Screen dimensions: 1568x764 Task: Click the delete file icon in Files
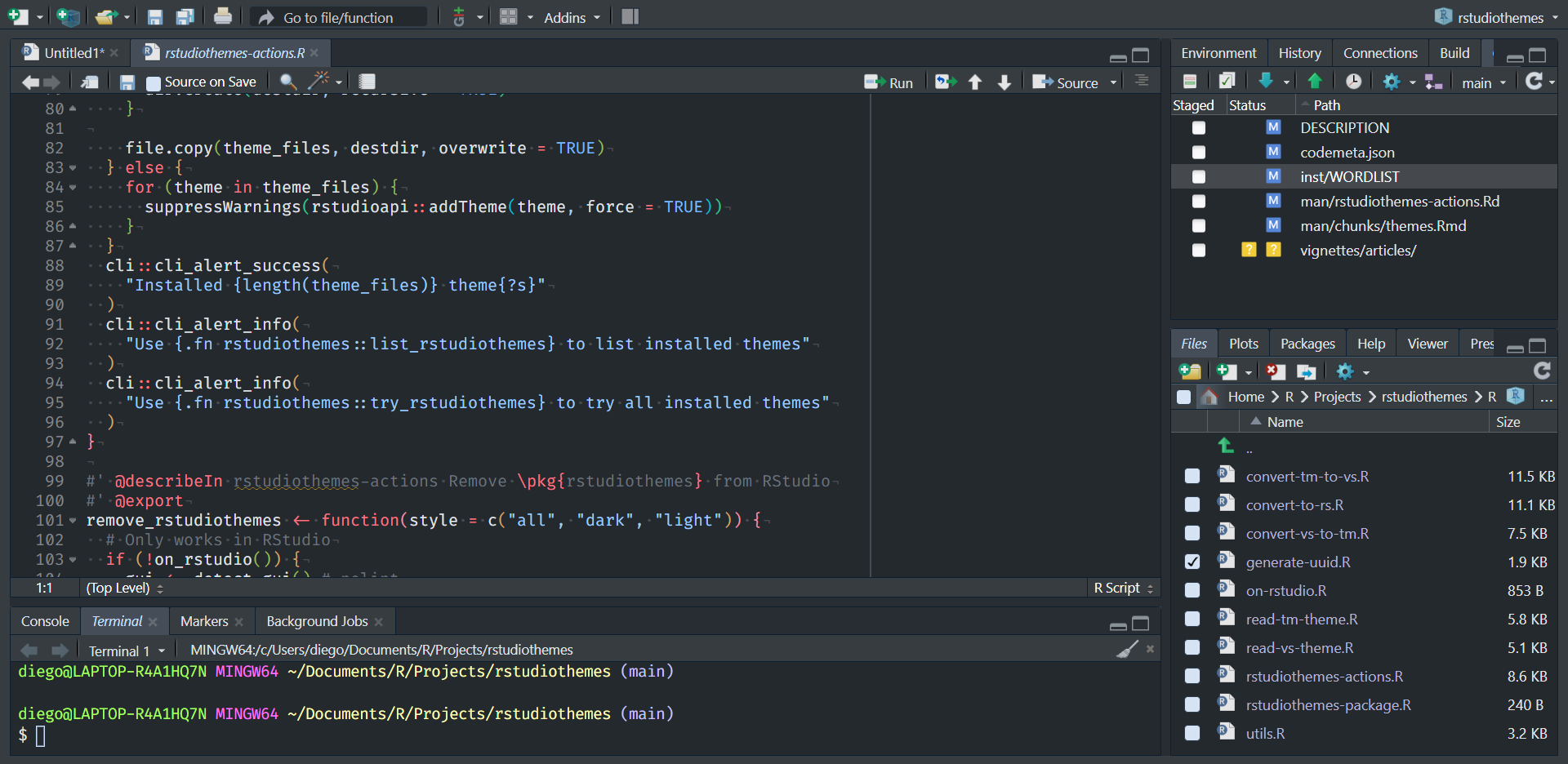click(1275, 372)
